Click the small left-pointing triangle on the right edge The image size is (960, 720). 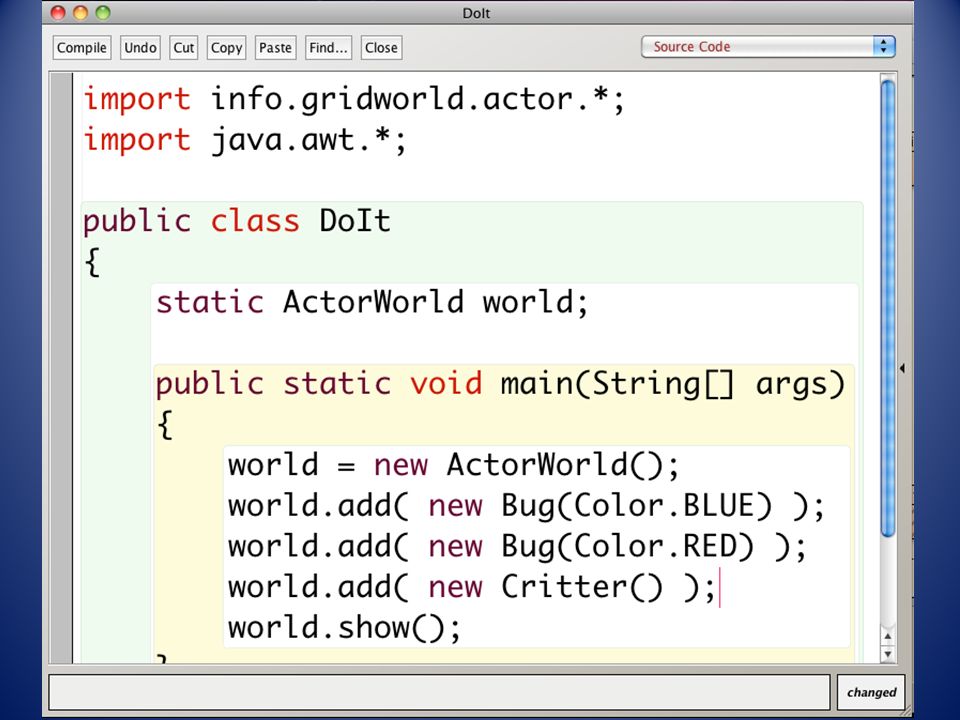[902, 368]
